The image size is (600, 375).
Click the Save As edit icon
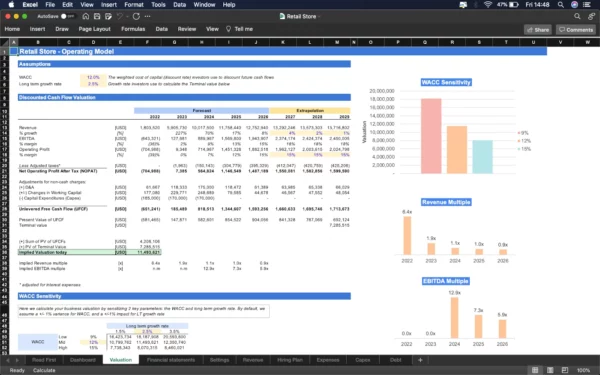109,16
